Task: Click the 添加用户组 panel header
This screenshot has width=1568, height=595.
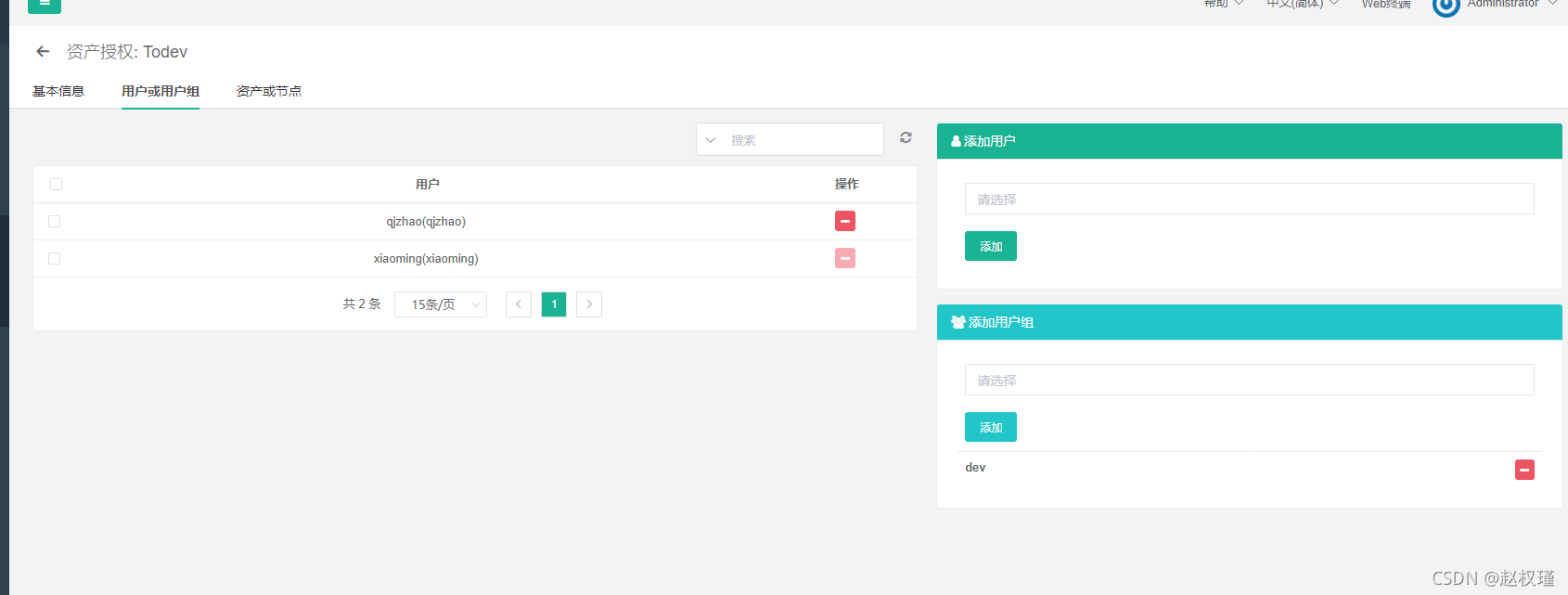Action: (1249, 322)
